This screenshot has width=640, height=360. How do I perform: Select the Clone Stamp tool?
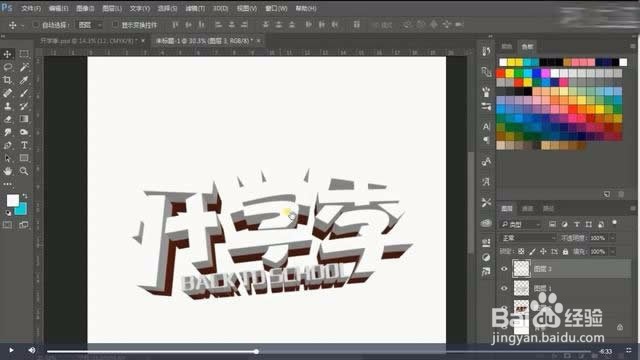(7, 106)
